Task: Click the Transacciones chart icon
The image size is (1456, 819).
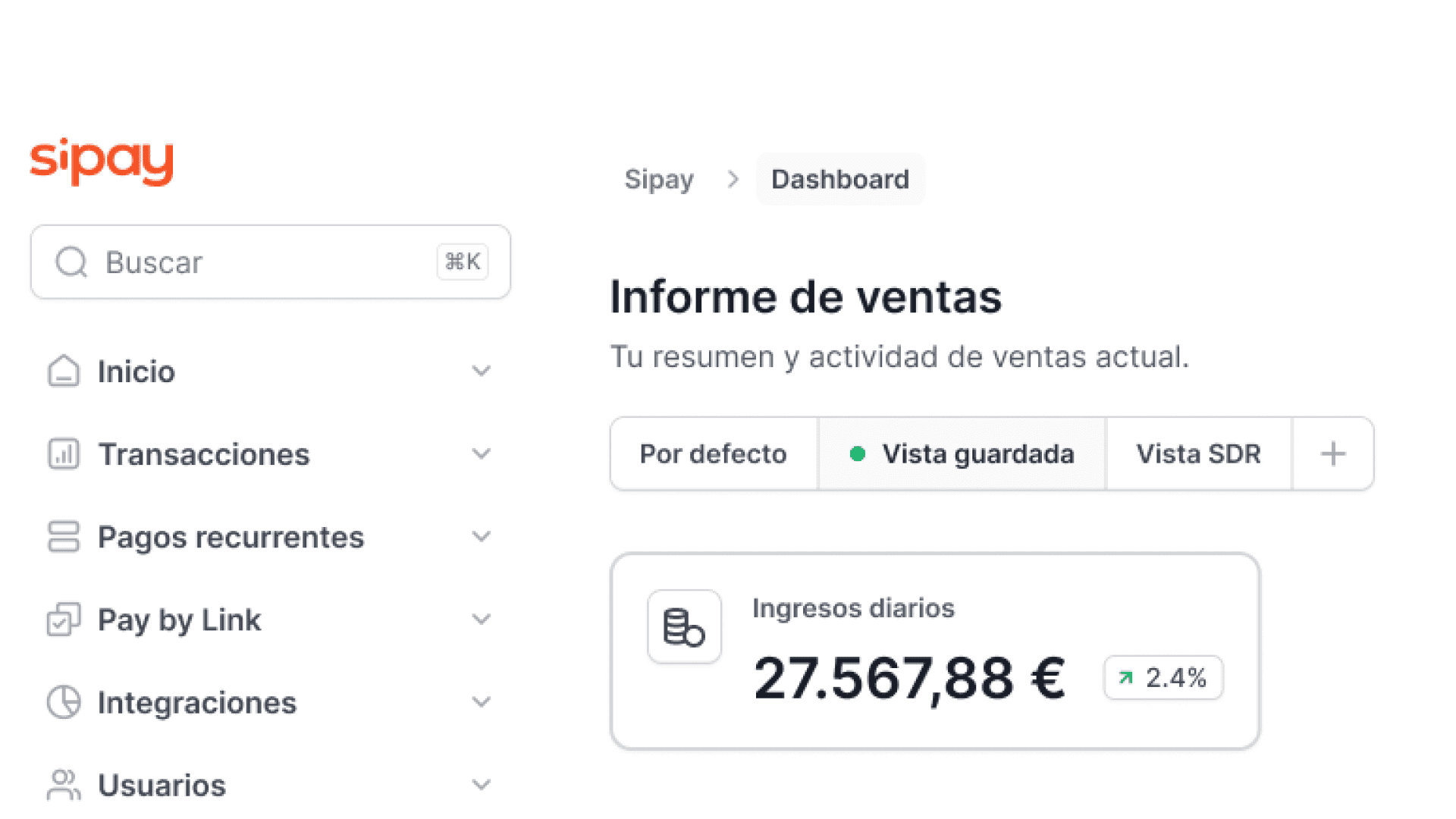Action: pos(63,454)
